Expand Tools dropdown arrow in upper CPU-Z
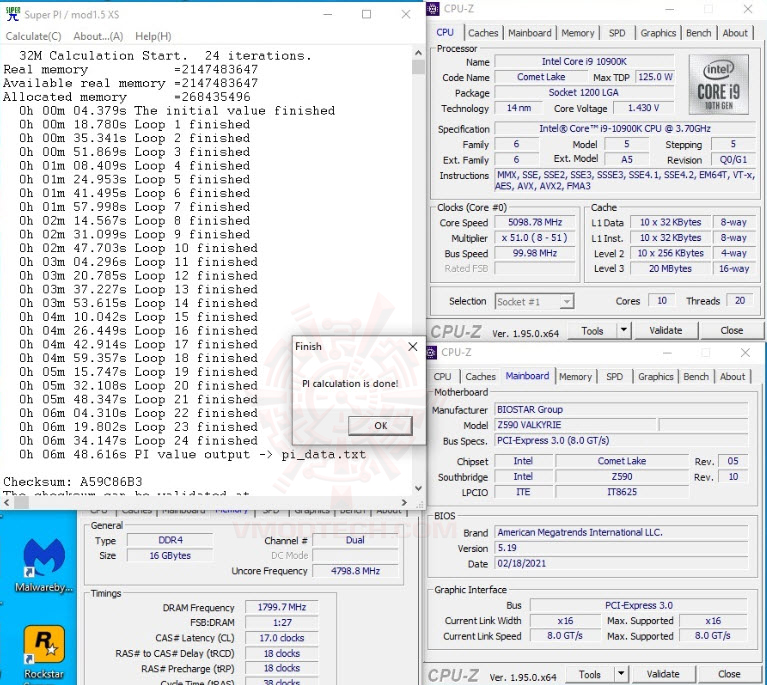 tap(624, 331)
